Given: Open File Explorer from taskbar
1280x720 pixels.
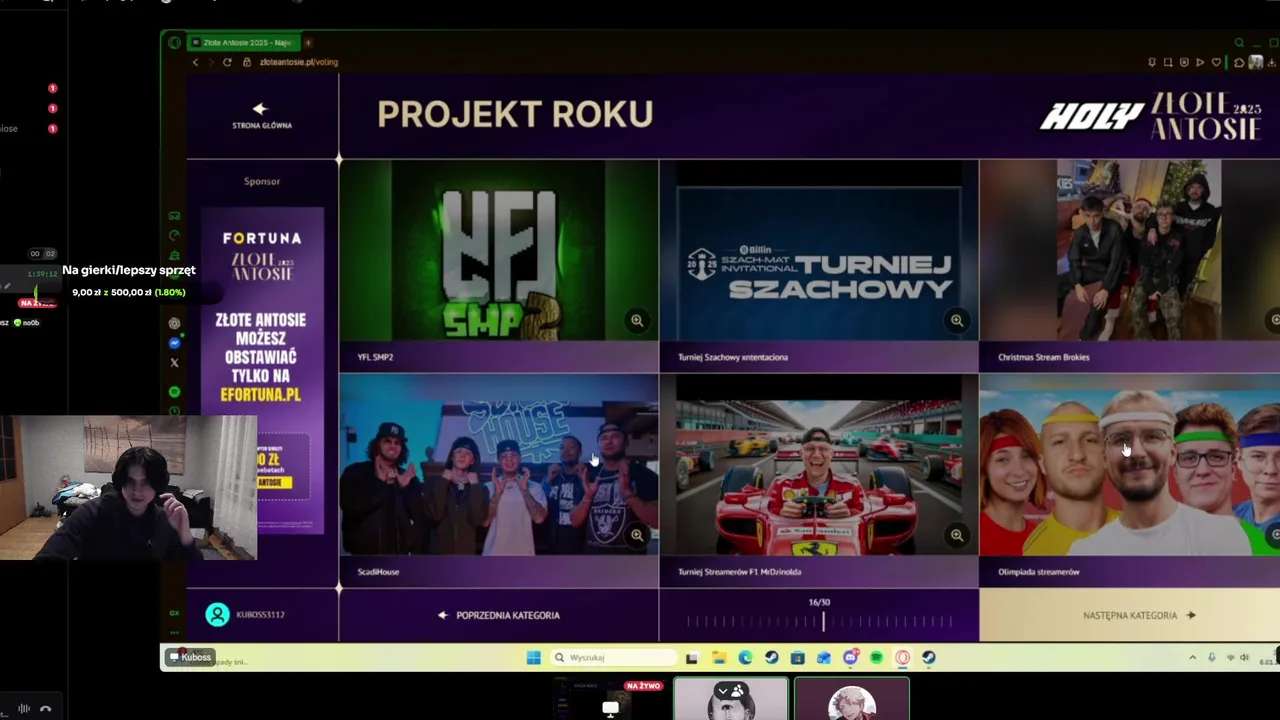Looking at the screenshot, I should point(719,657).
